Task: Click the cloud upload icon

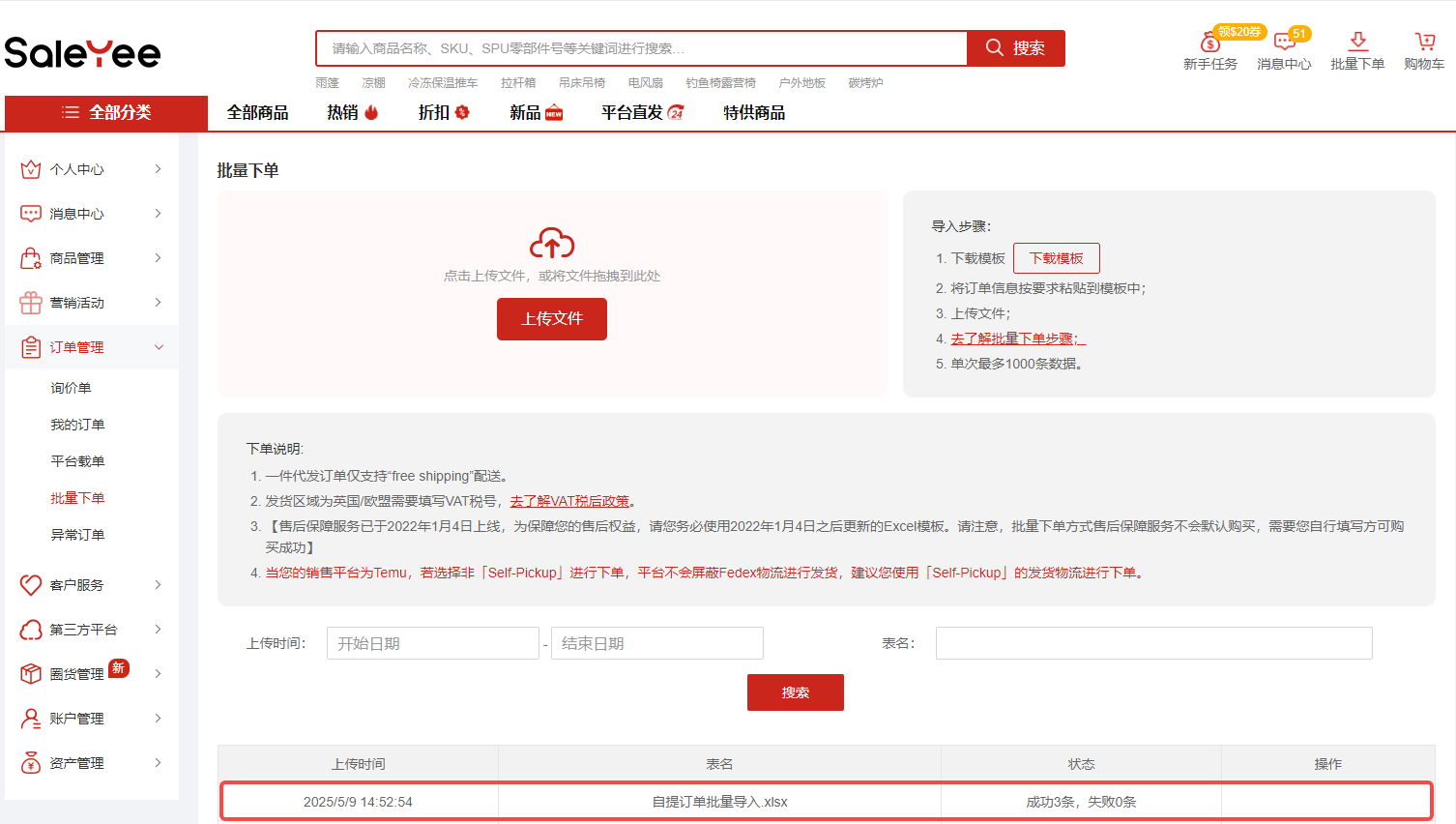Action: (x=551, y=244)
